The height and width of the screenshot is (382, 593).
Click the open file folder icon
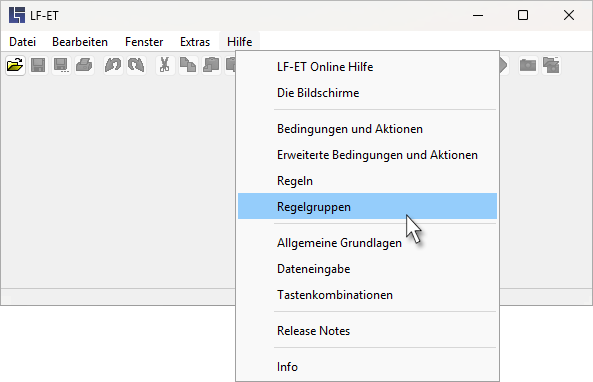point(15,65)
